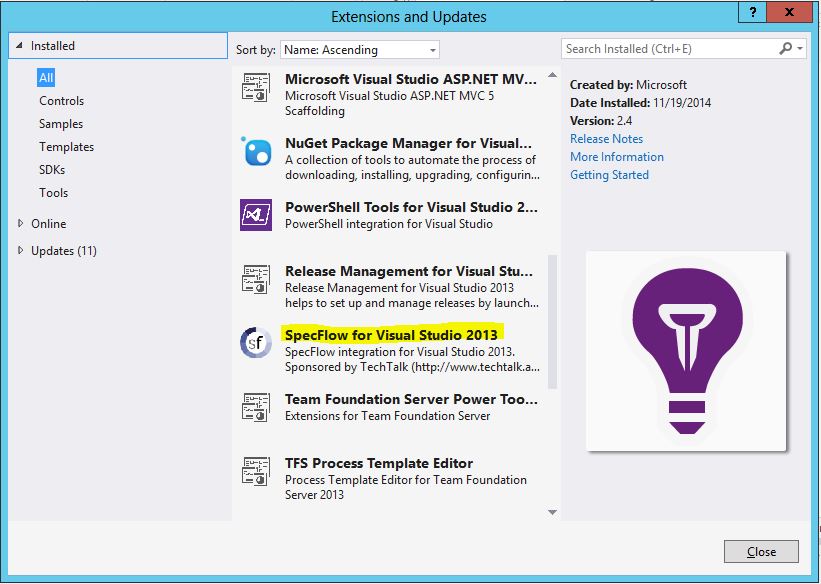
Task: Select the Samples category
Action: click(61, 124)
